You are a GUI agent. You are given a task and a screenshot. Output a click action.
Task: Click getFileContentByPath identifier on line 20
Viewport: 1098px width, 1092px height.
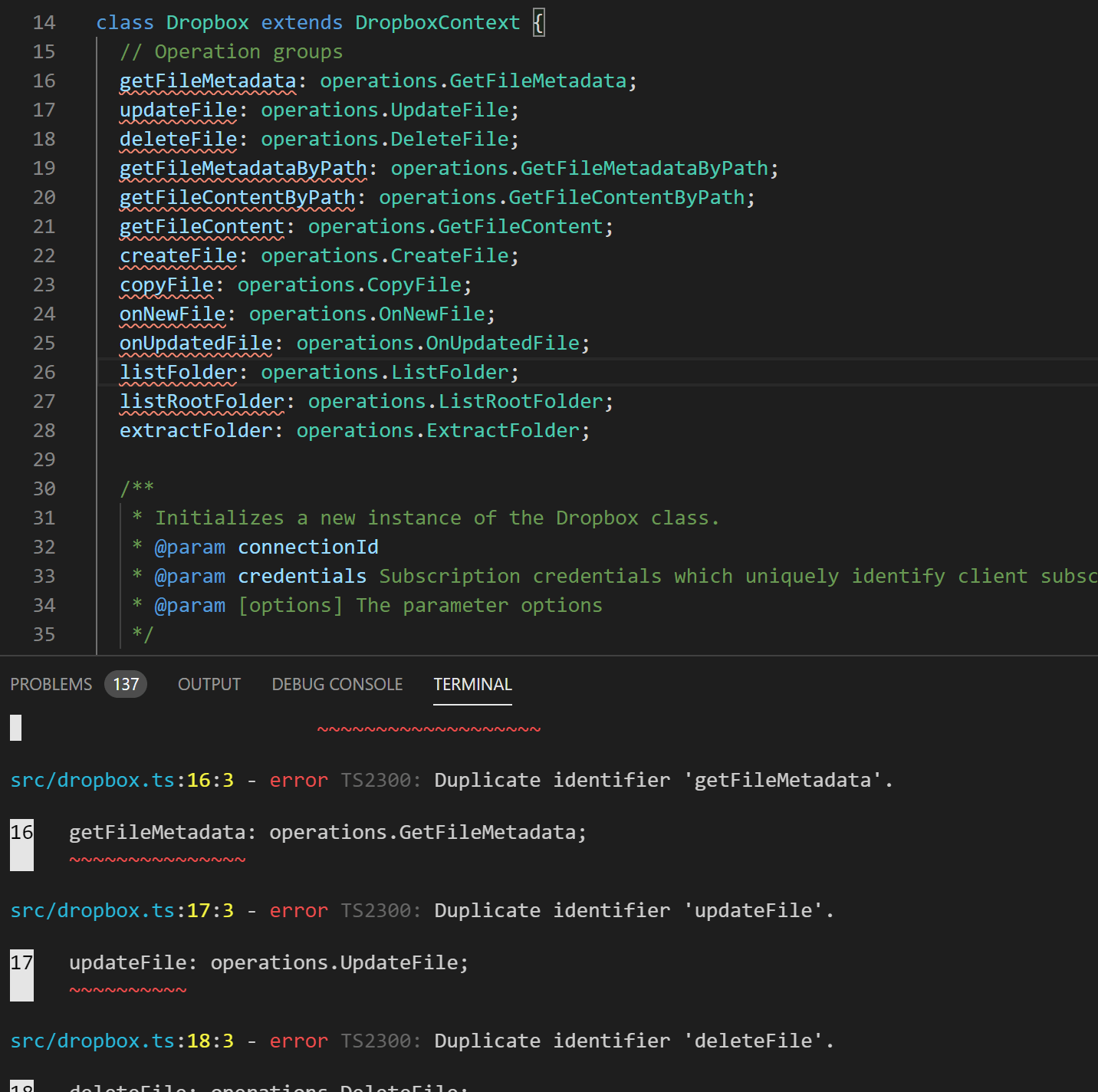click(x=238, y=197)
